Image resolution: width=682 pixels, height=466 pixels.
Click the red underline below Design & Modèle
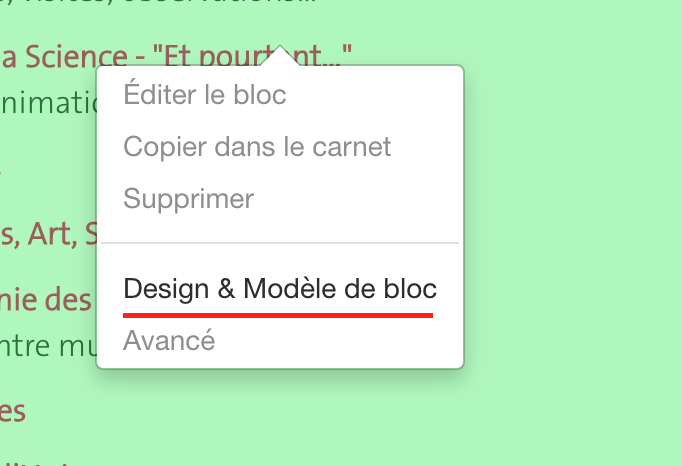(278, 315)
